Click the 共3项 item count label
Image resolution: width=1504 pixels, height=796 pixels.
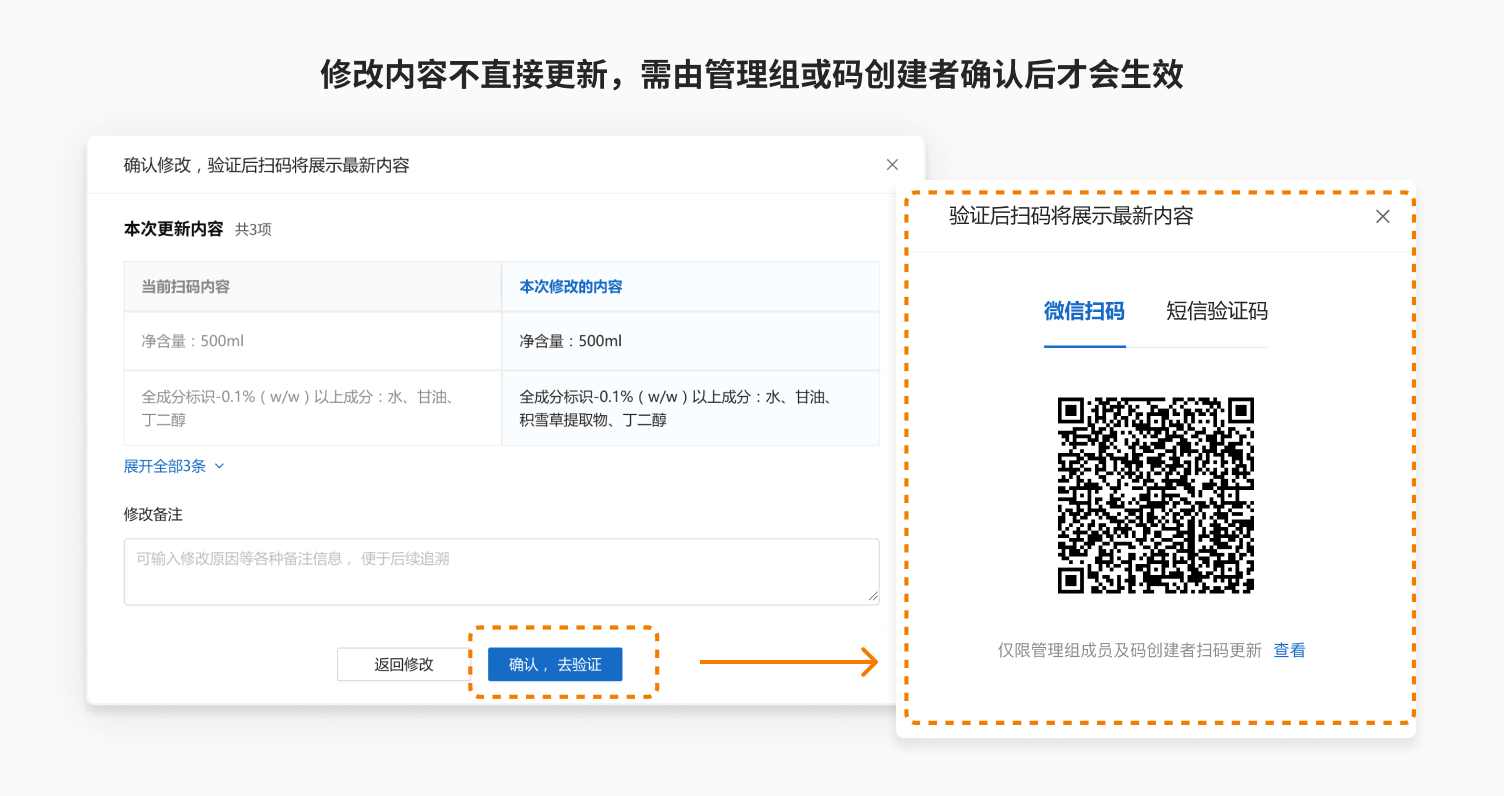pos(253,229)
